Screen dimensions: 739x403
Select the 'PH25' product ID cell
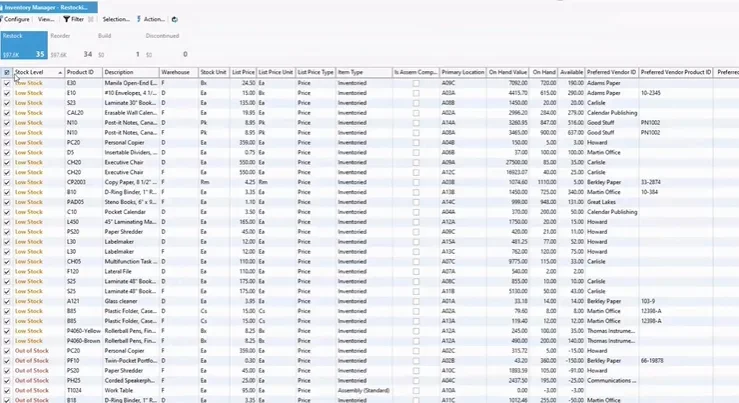83,380
